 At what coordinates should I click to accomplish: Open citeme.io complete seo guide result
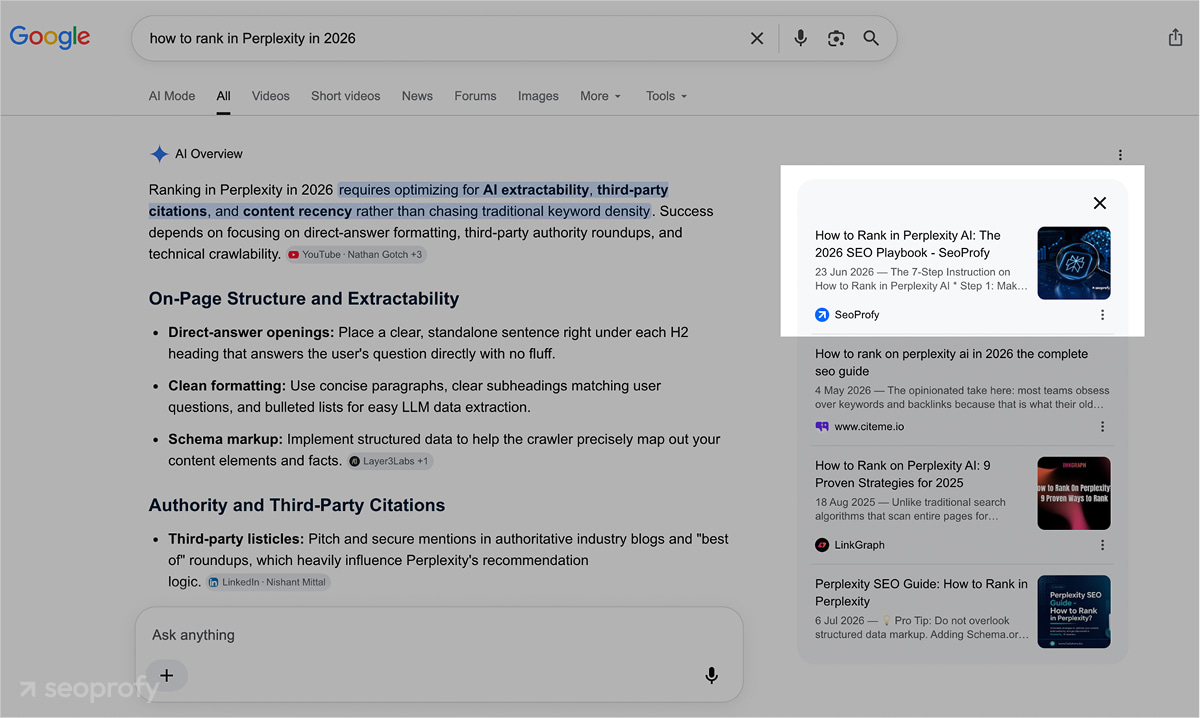(951, 362)
